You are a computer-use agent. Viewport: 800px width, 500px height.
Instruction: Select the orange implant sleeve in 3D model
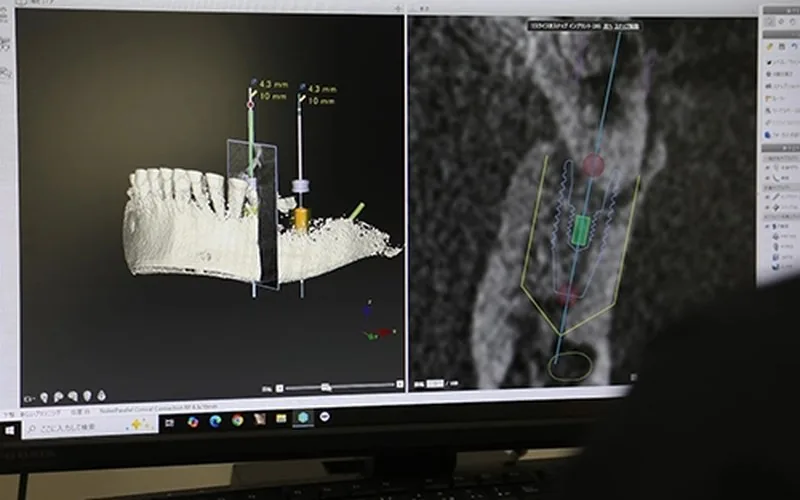point(301,218)
